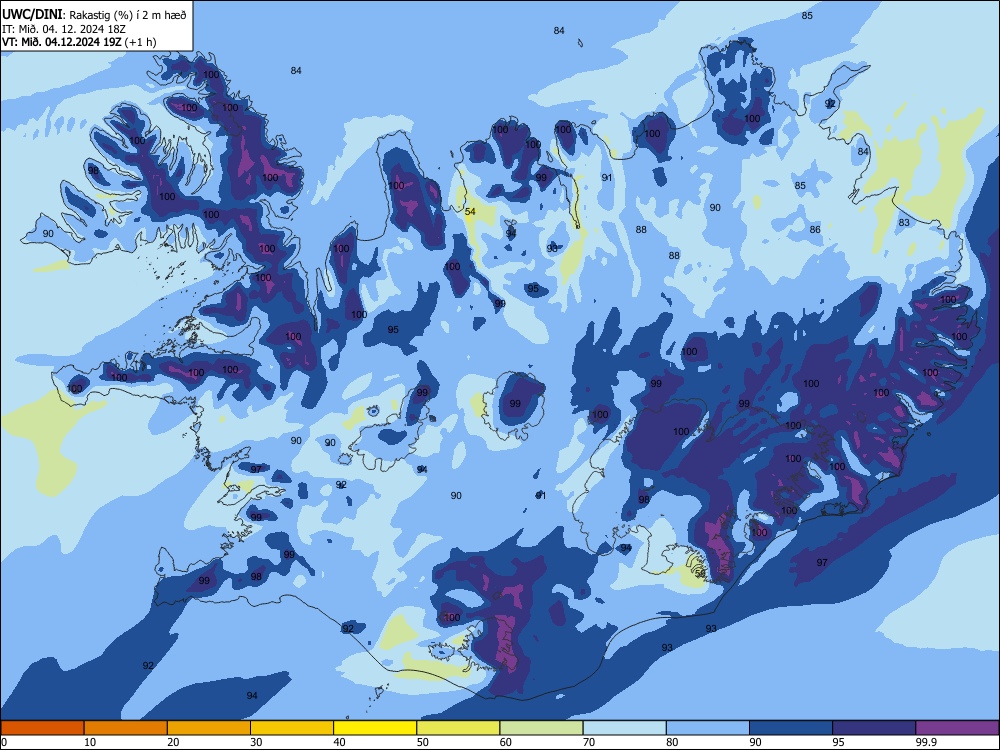The image size is (1000, 750).
Task: Click the '83' humidity value on map
Action: (x=904, y=223)
